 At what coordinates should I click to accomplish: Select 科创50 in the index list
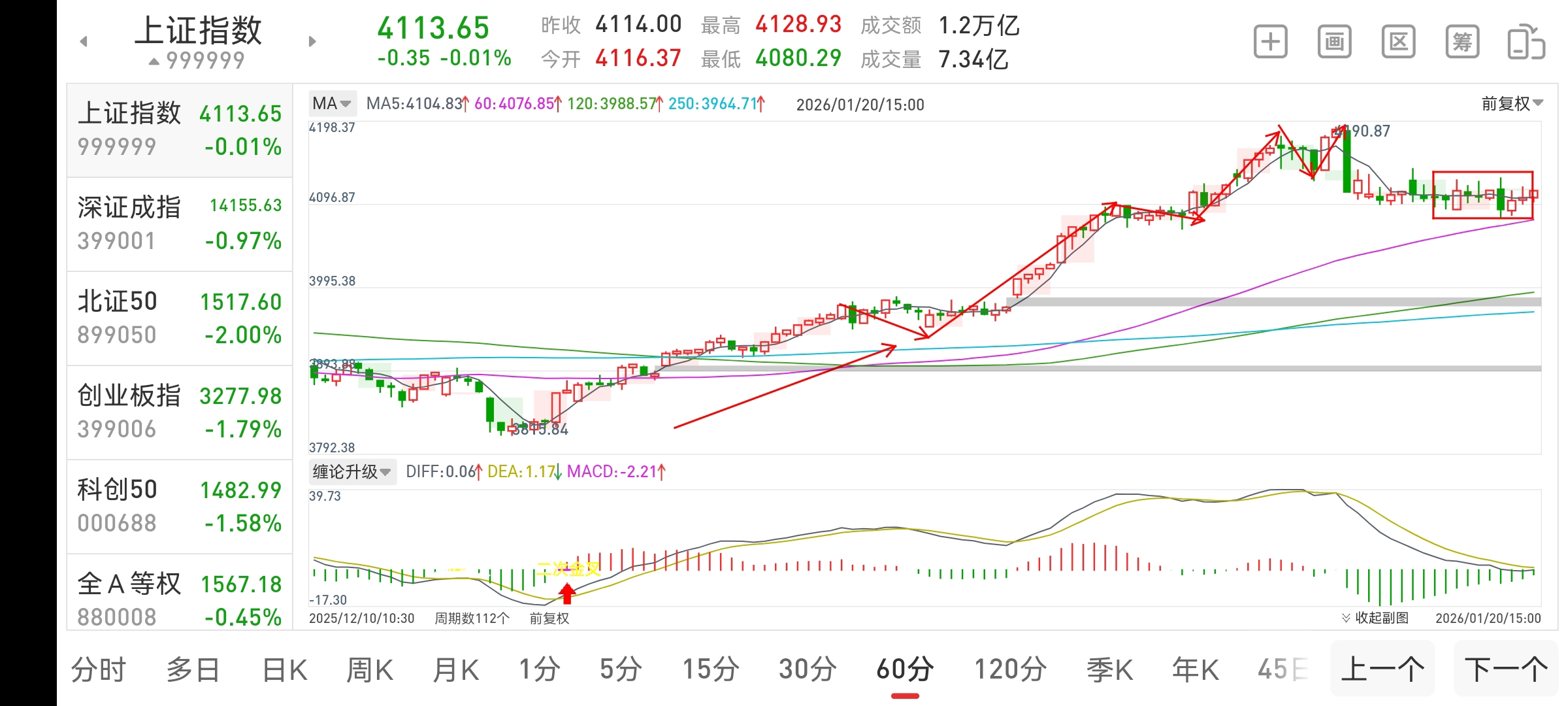[180, 507]
